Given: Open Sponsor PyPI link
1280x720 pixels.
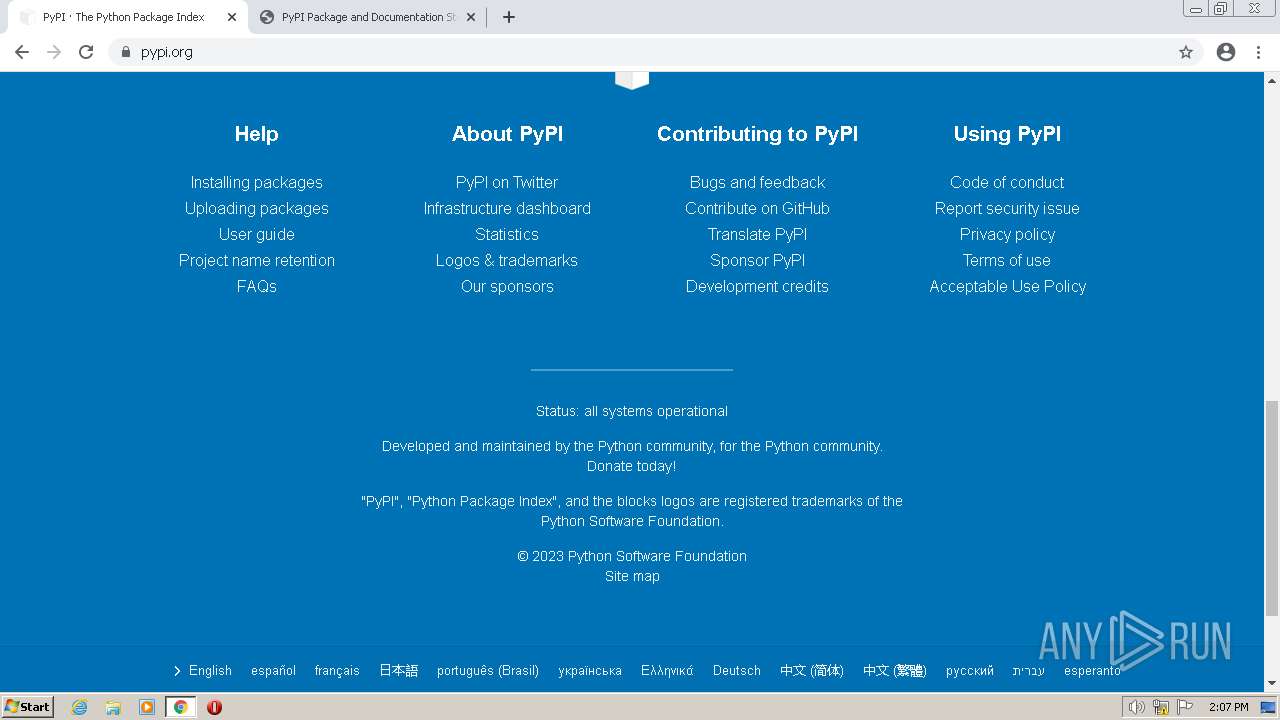Looking at the screenshot, I should click(757, 260).
